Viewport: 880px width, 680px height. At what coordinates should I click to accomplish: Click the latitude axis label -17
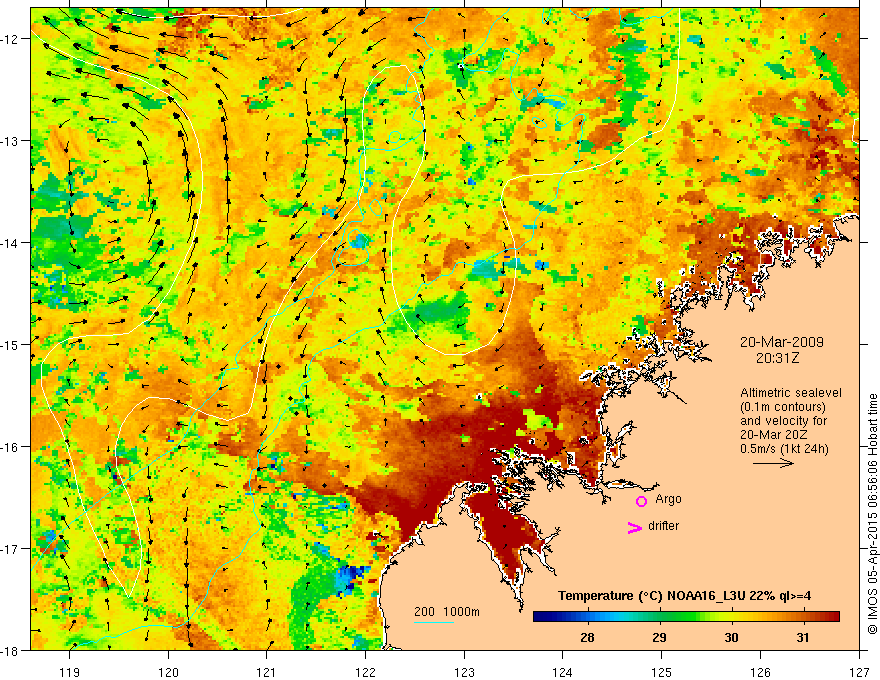pyautogui.click(x=10, y=549)
